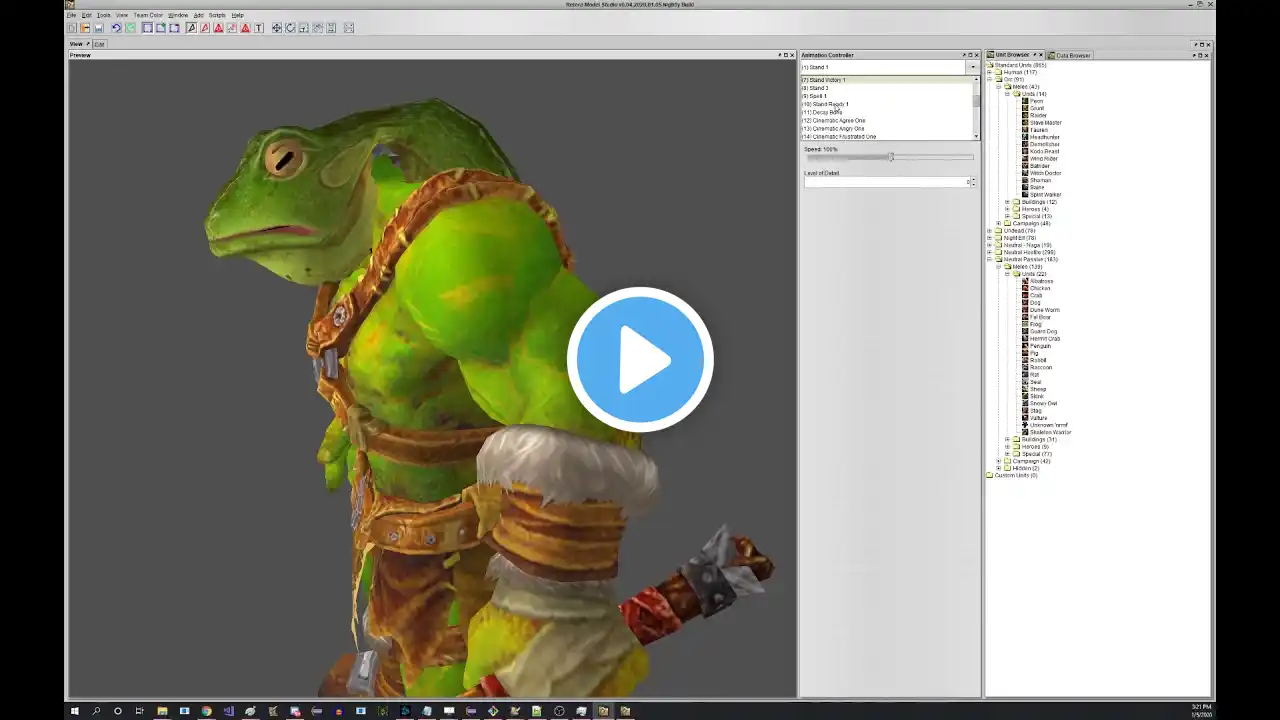
Task: Open the Scripts menu
Action: 217,15
